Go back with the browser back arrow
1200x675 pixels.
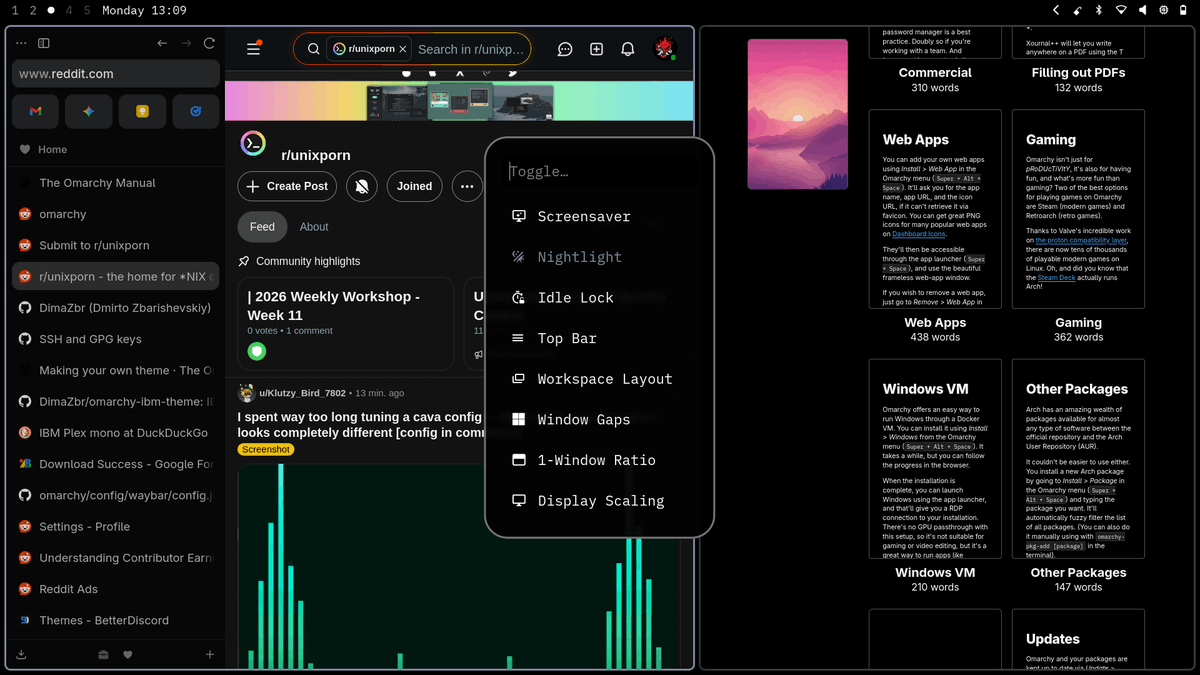click(x=162, y=43)
